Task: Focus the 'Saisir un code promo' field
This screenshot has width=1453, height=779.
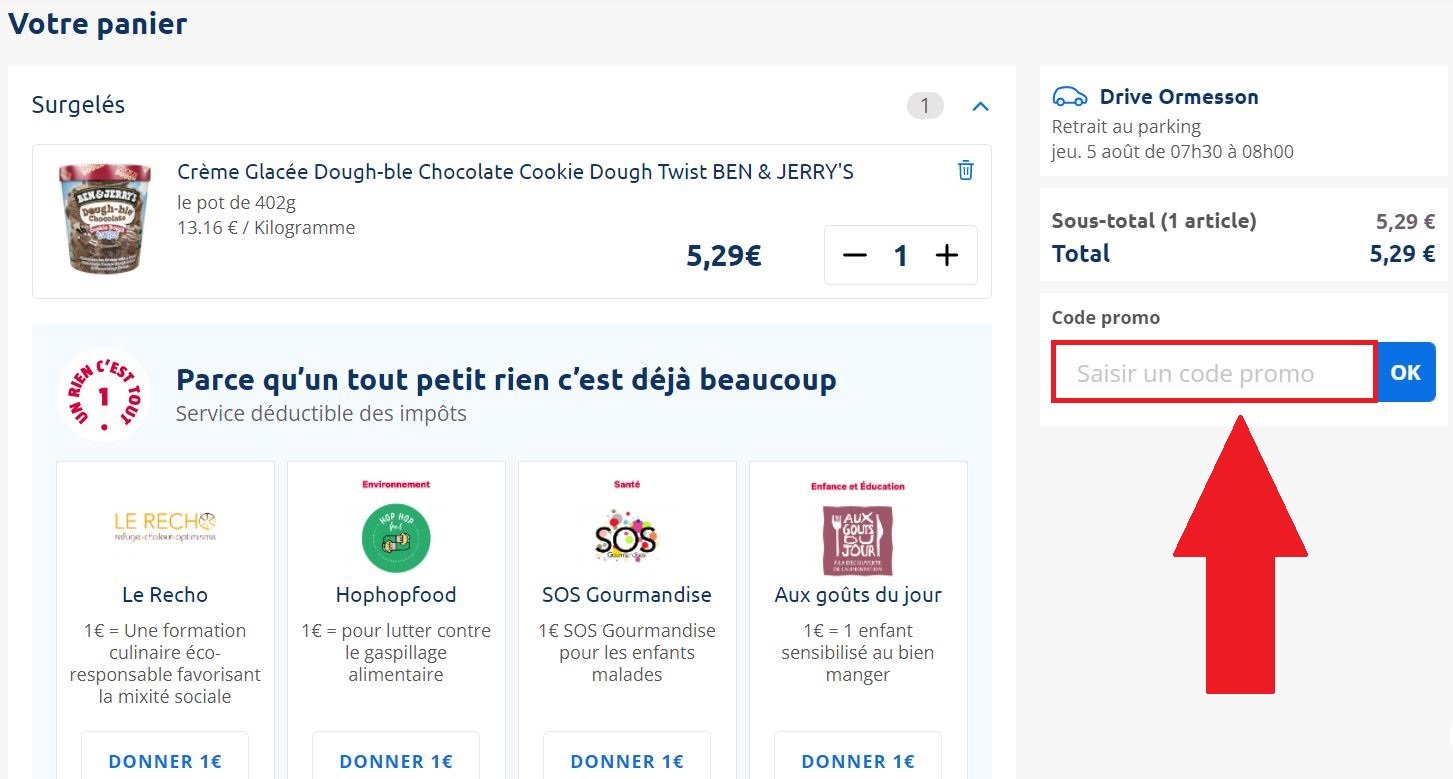Action: coord(1213,373)
